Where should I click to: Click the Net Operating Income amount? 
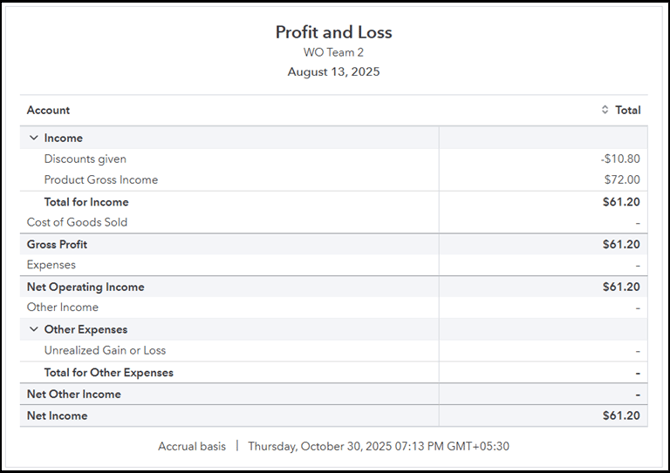622,287
